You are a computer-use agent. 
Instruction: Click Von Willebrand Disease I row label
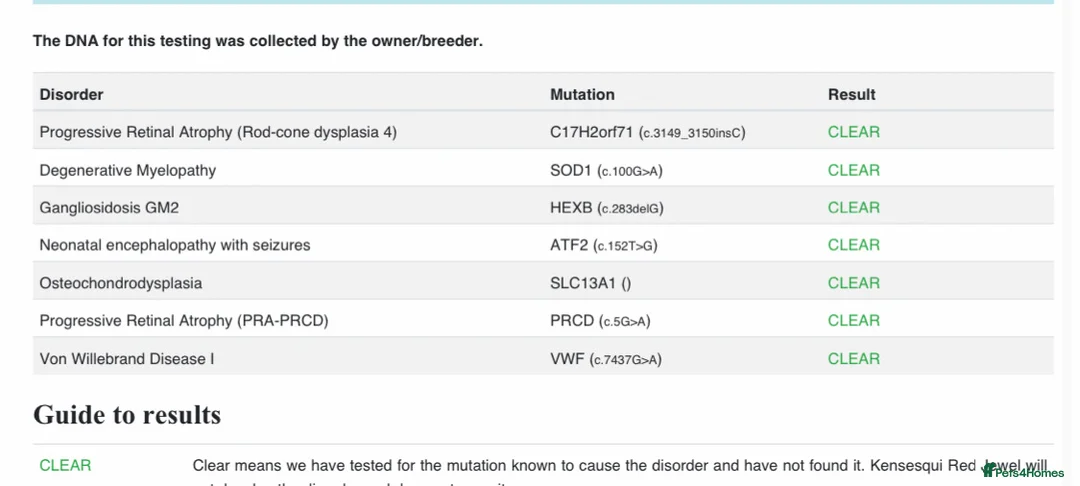pyautogui.click(x=126, y=359)
